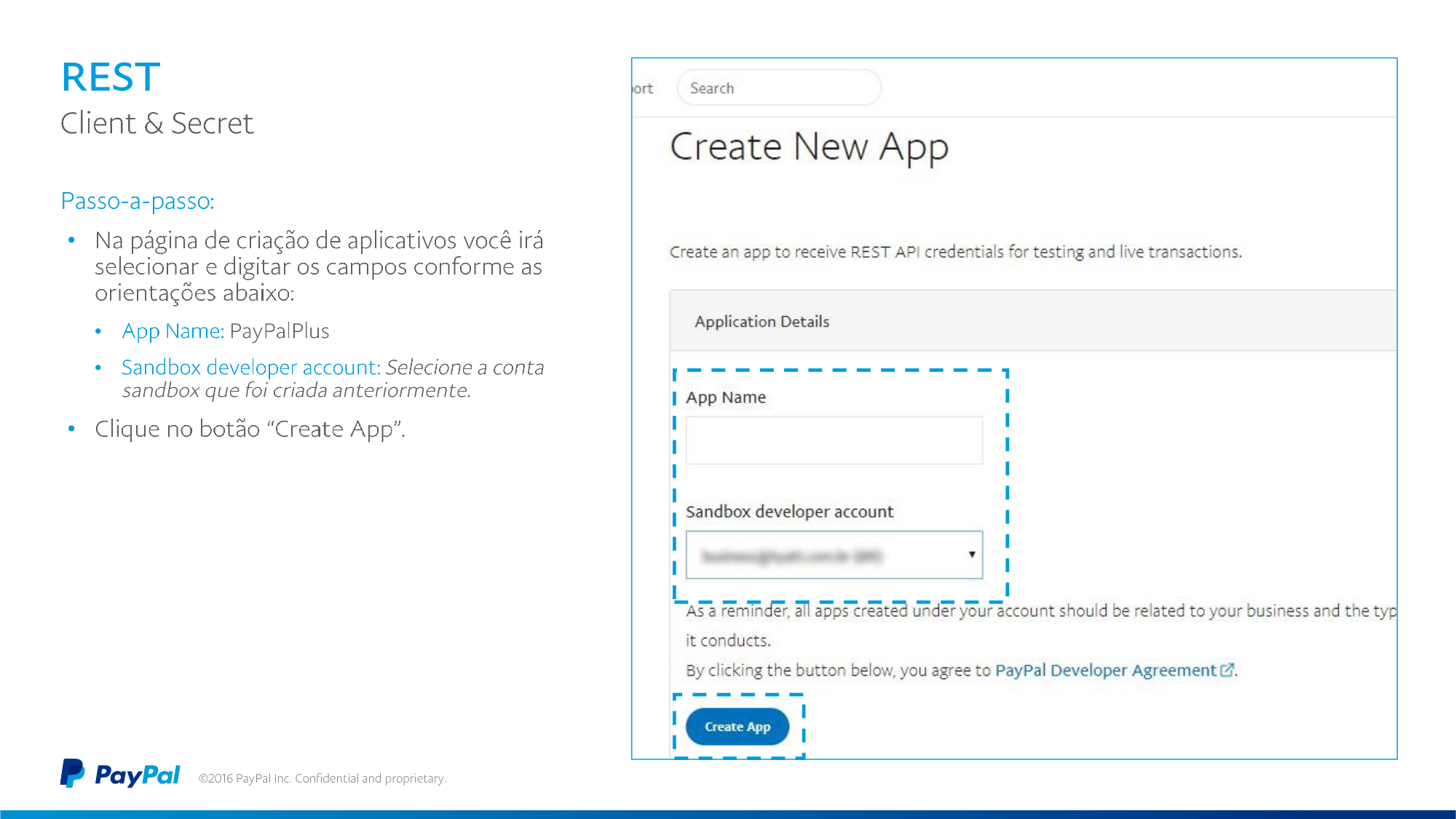Click the App Name text box
Image resolution: width=1456 pixels, height=819 pixels.
834,440
